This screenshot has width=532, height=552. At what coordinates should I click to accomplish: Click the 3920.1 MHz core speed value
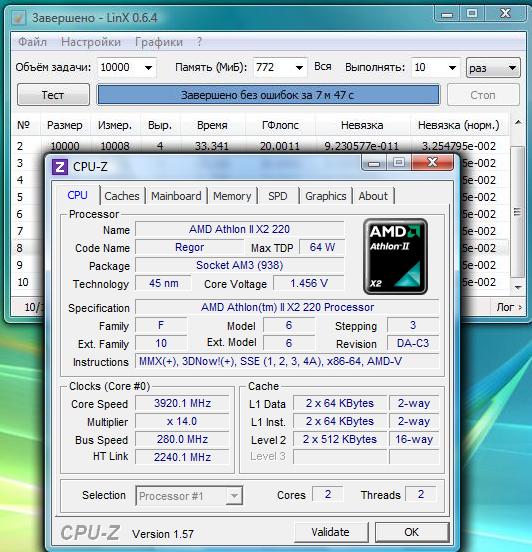(x=182, y=403)
